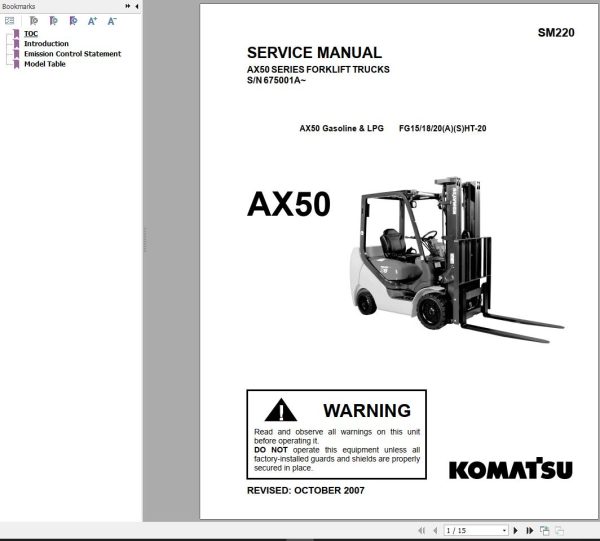The height and width of the screenshot is (541, 600).
Task: Click the warning triangle symbol
Action: [281, 410]
